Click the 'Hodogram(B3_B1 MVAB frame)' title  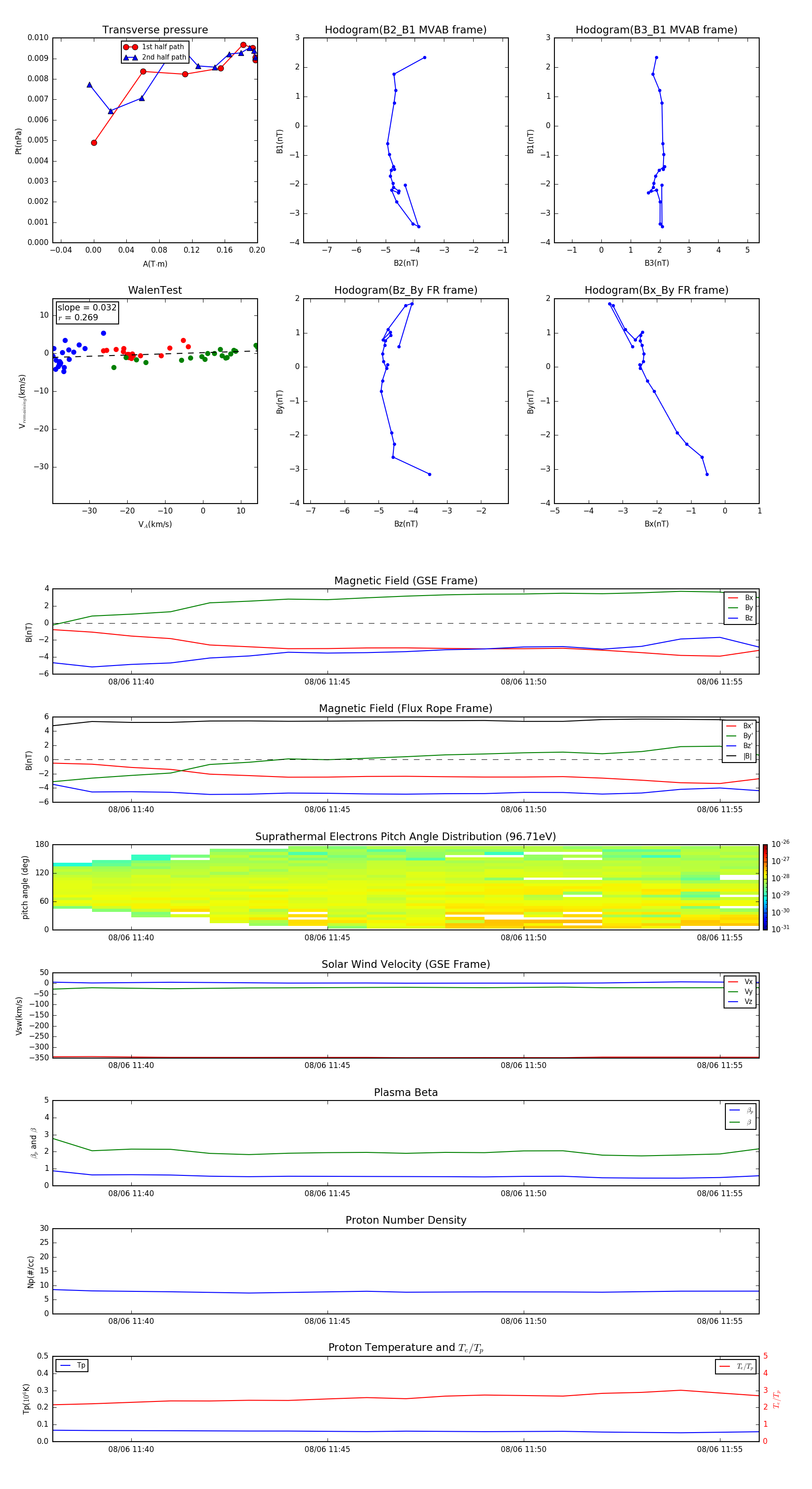click(x=656, y=30)
